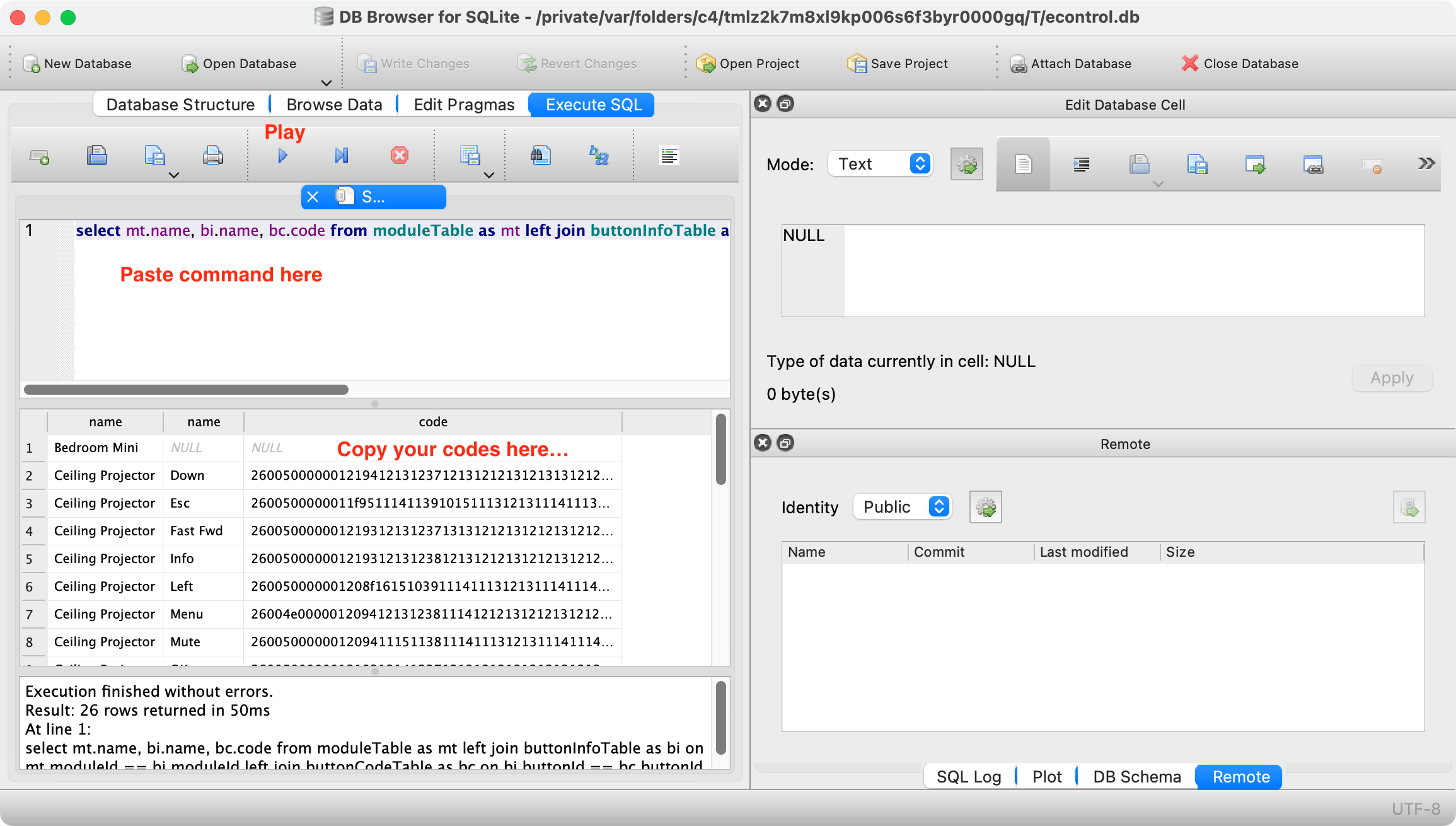Screen dimensions: 1456x826
Task: Click the find and replace icon
Action: click(x=599, y=155)
